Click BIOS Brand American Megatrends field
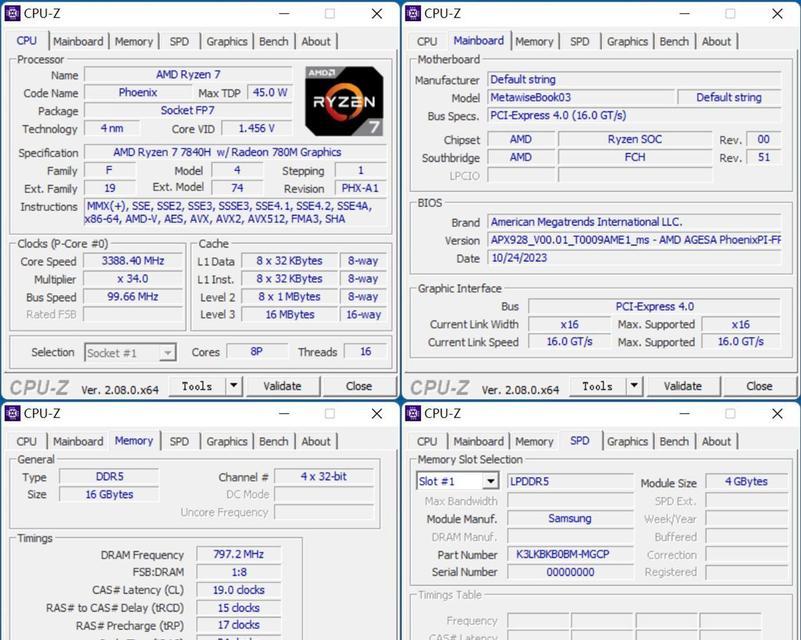Viewport: 801px width, 640px height. 634,222
